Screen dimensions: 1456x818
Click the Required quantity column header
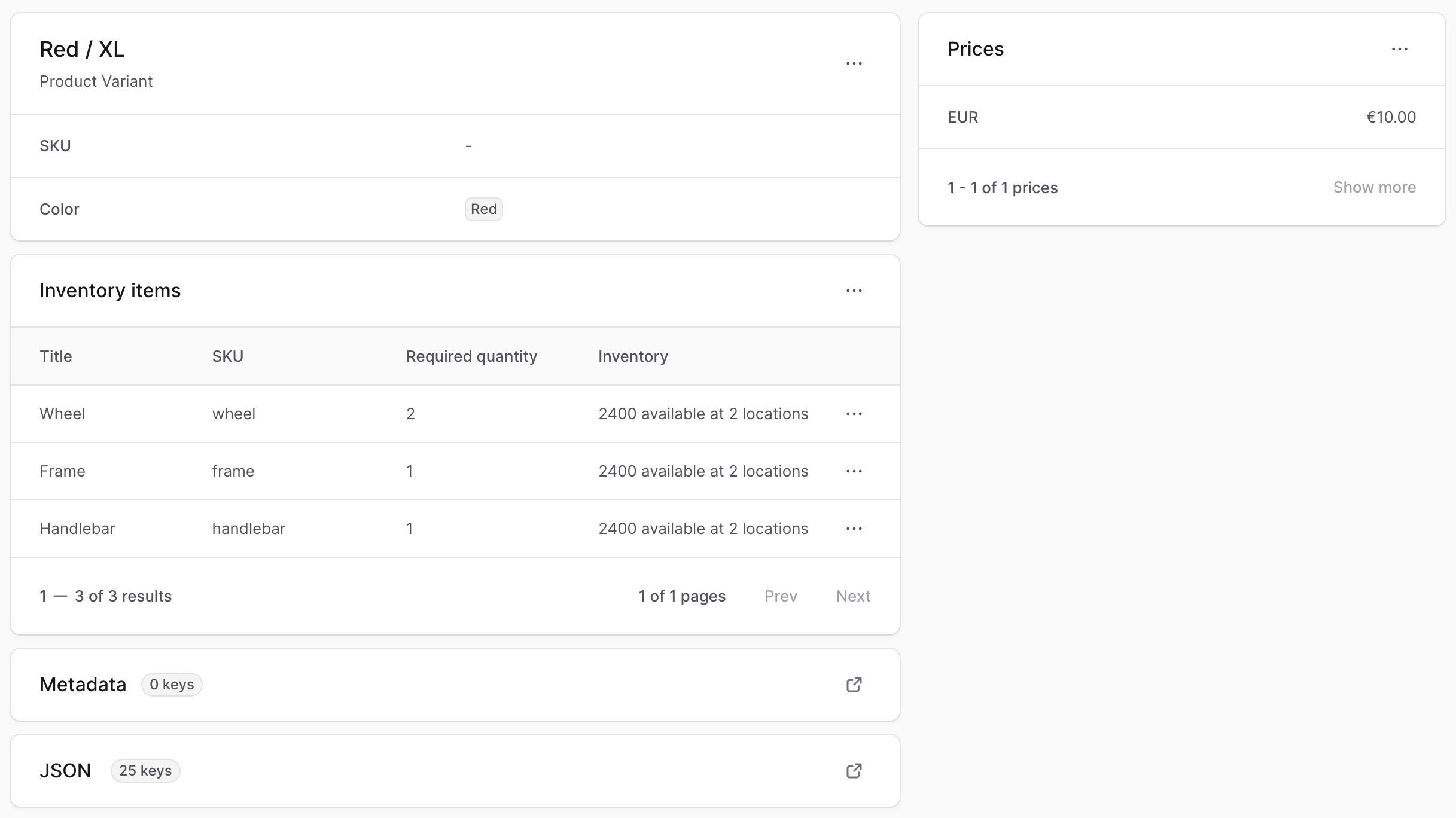(x=471, y=356)
